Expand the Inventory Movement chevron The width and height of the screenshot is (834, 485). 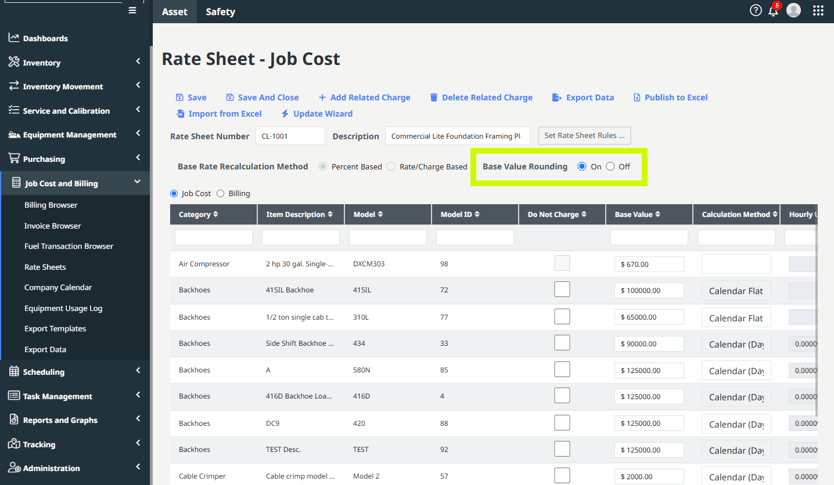pyautogui.click(x=138, y=85)
